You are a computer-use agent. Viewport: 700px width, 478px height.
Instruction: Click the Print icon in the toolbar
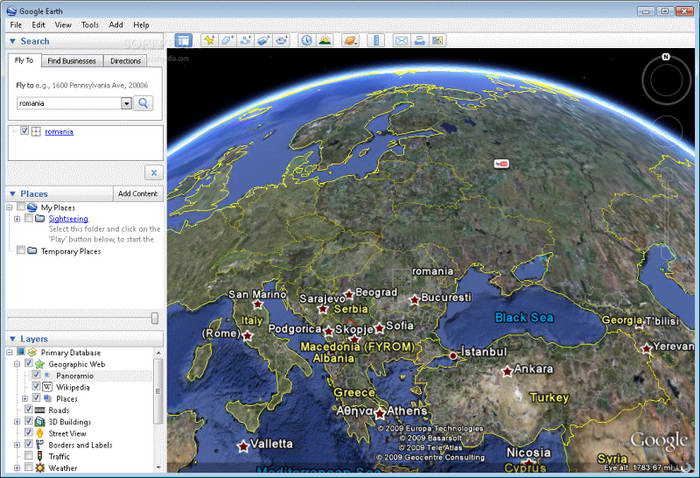click(x=420, y=41)
